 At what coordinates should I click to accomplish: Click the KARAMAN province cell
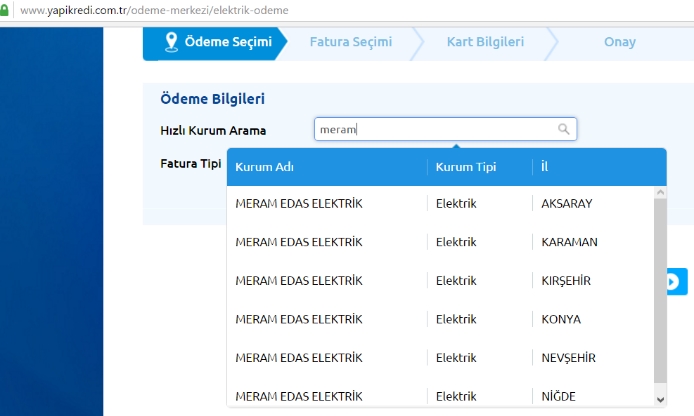click(569, 242)
